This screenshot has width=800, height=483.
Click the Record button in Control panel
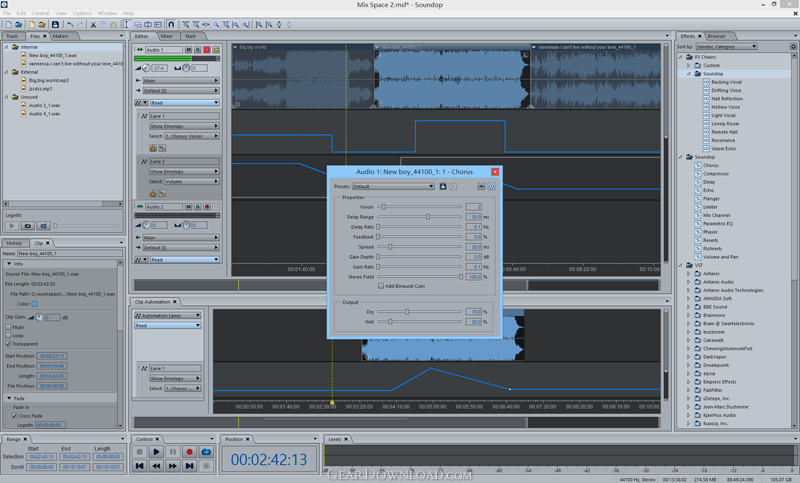(x=189, y=452)
